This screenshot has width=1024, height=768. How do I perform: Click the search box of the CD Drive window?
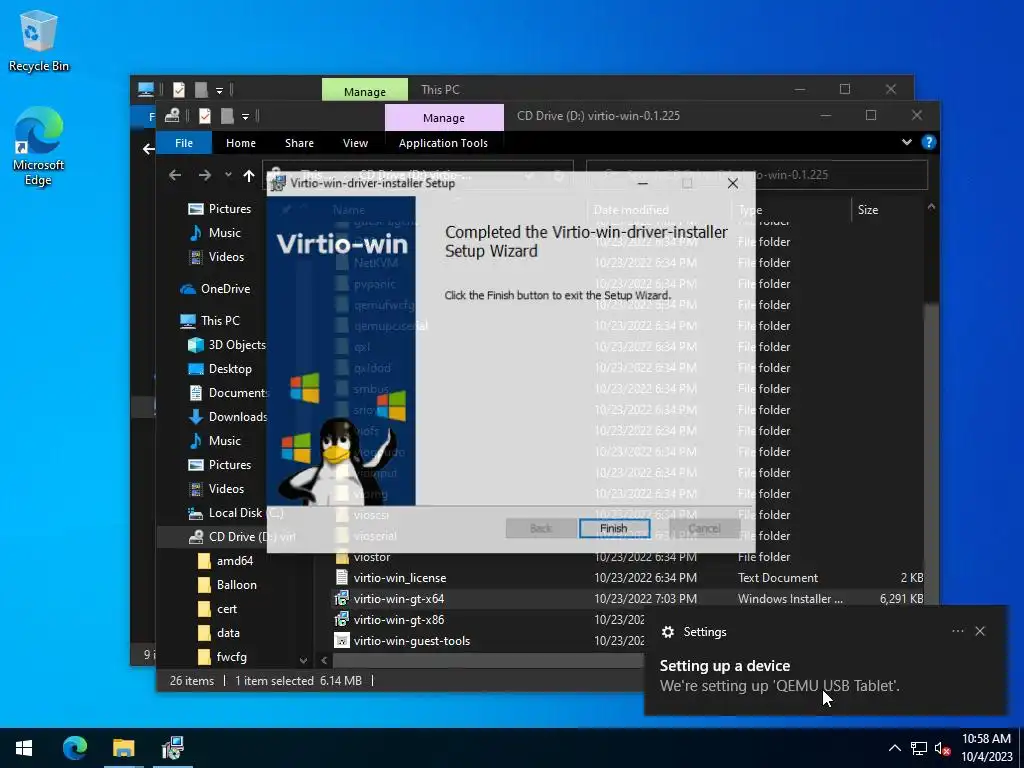(757, 175)
